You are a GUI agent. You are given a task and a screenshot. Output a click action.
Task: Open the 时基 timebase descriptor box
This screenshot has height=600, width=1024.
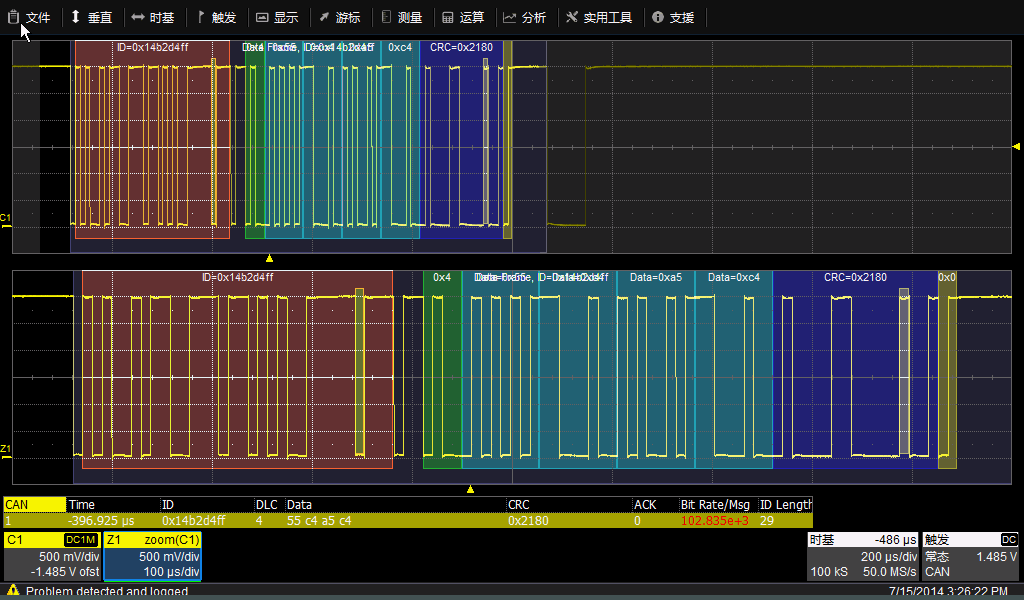863,556
